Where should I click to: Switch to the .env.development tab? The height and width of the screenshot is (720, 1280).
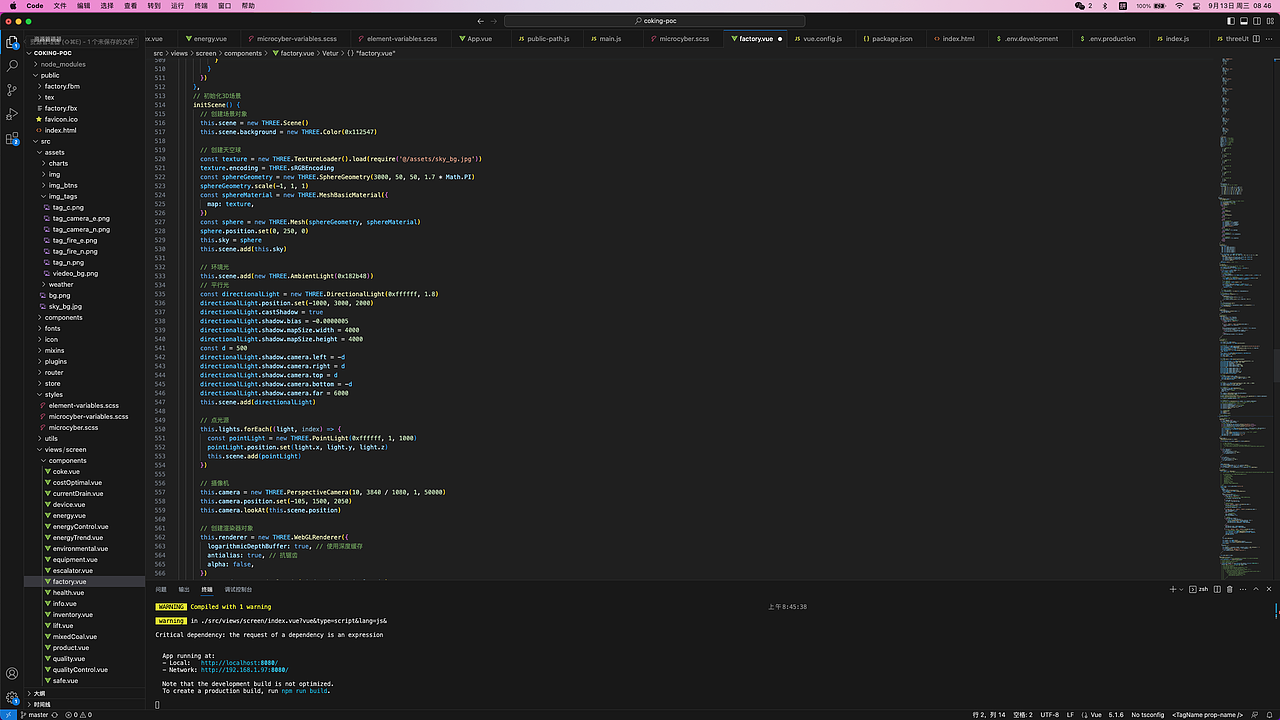pos(1028,39)
